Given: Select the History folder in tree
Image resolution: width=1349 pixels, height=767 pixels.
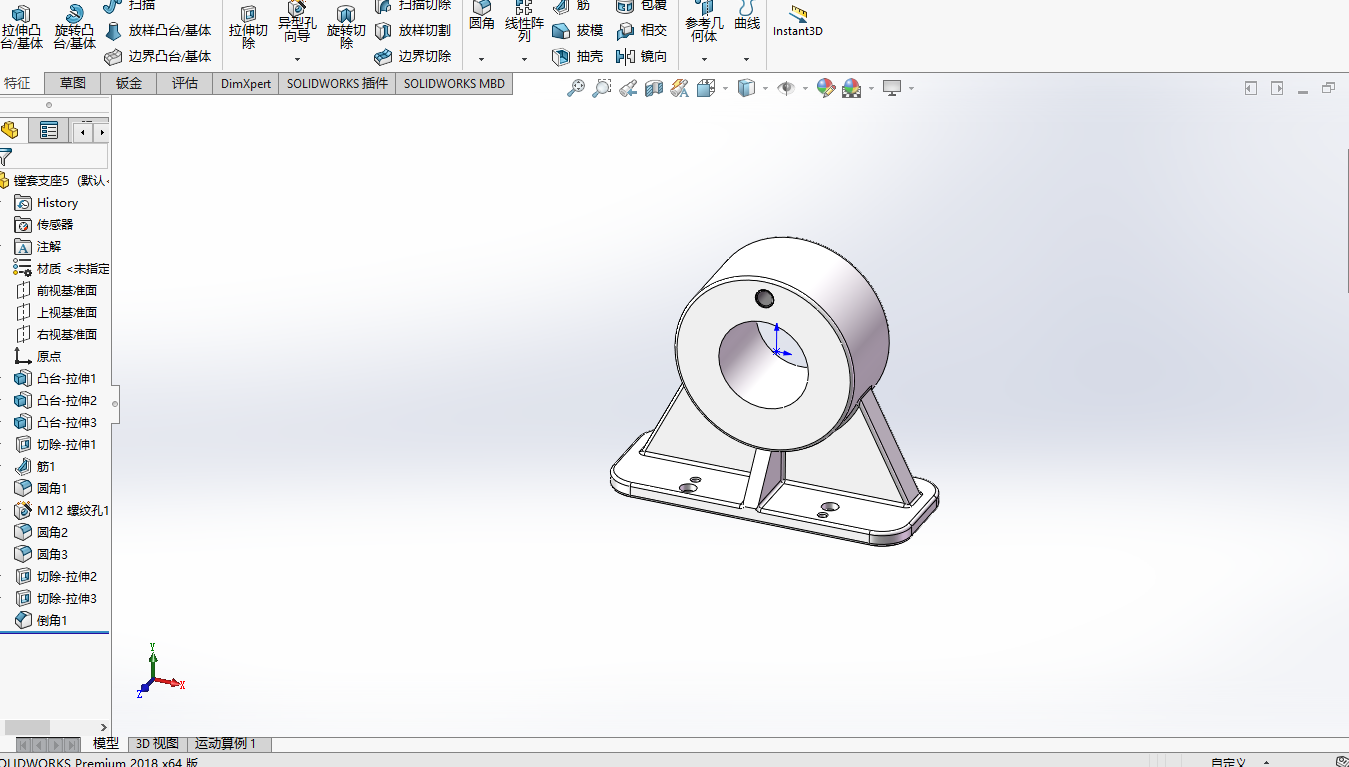Looking at the screenshot, I should (x=46, y=203).
